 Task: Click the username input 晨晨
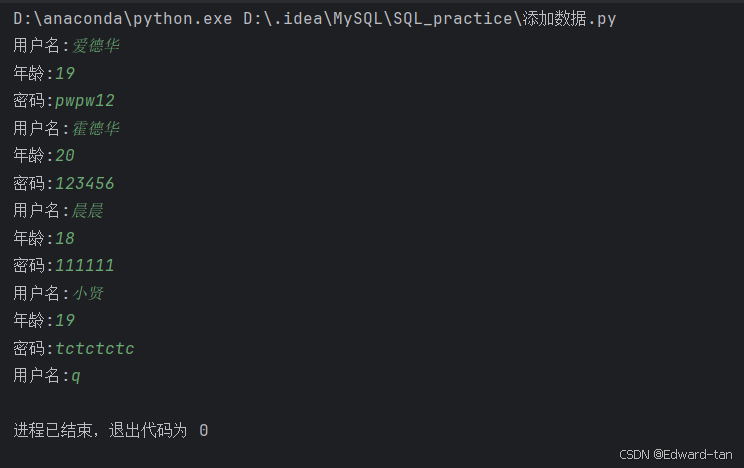point(87,210)
